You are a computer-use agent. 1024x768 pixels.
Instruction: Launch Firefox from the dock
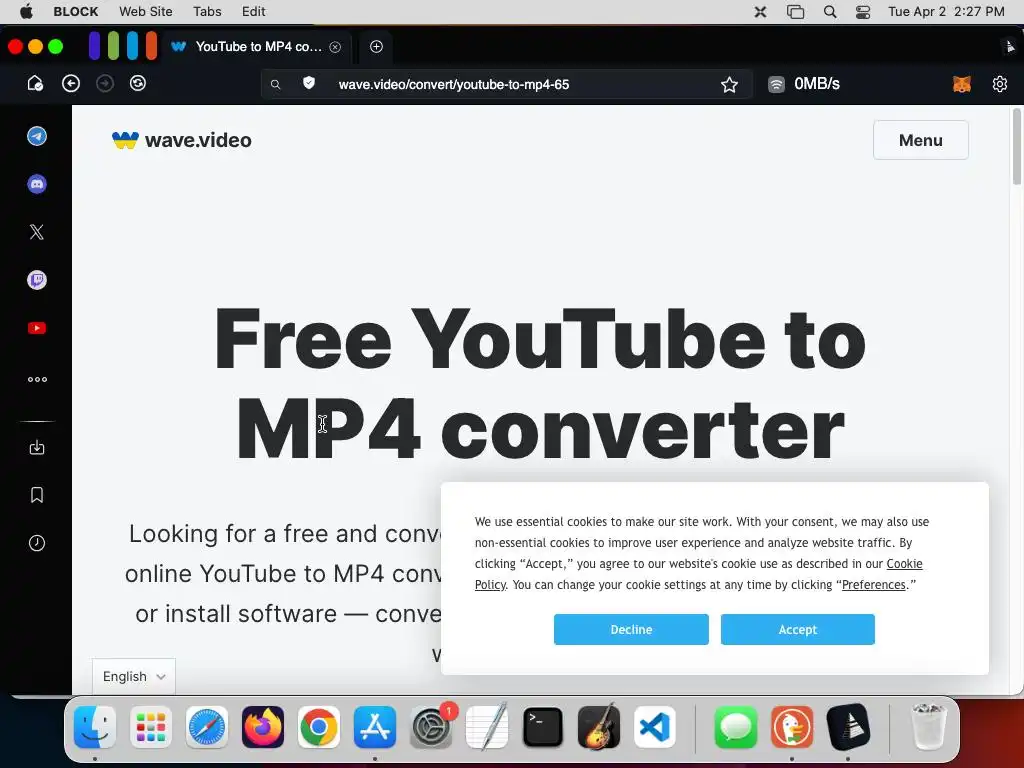click(263, 727)
